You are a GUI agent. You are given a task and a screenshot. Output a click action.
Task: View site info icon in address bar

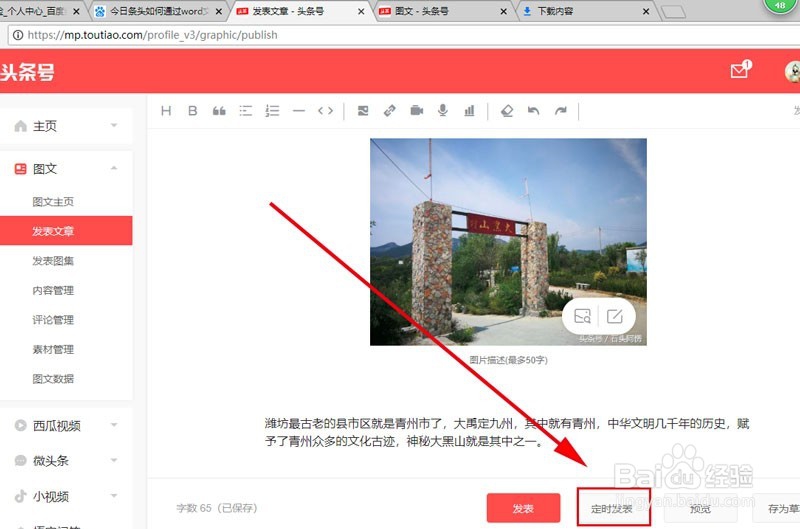click(x=18, y=35)
